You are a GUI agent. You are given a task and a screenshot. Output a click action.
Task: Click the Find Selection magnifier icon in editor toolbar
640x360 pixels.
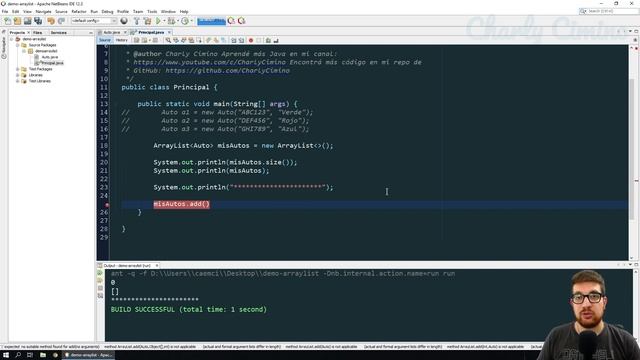point(168,40)
